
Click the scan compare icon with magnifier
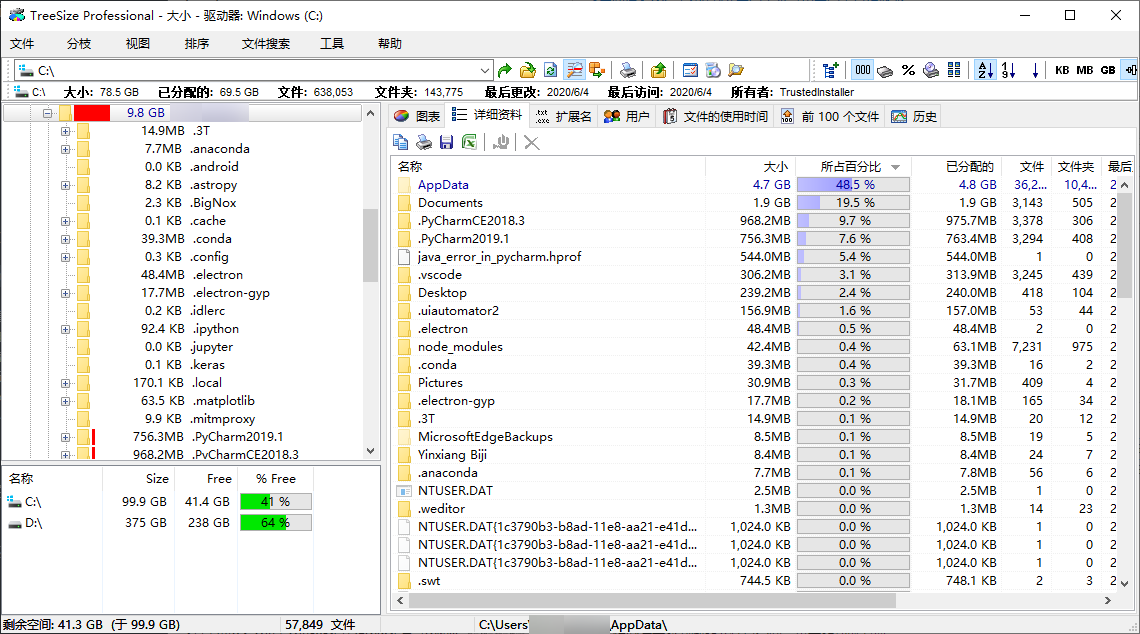point(574,71)
